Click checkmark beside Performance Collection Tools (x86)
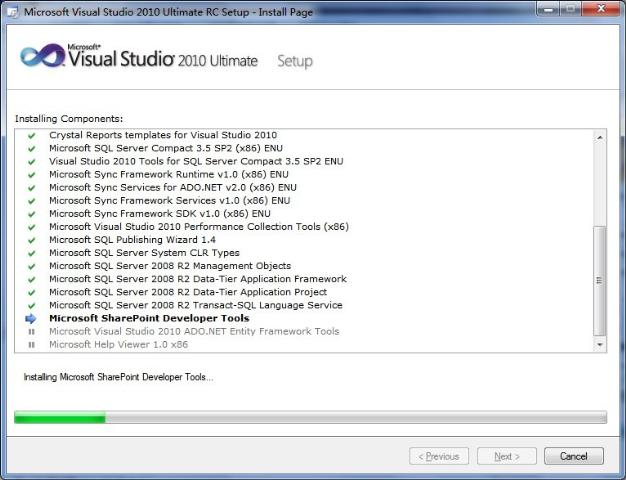 pos(32,227)
